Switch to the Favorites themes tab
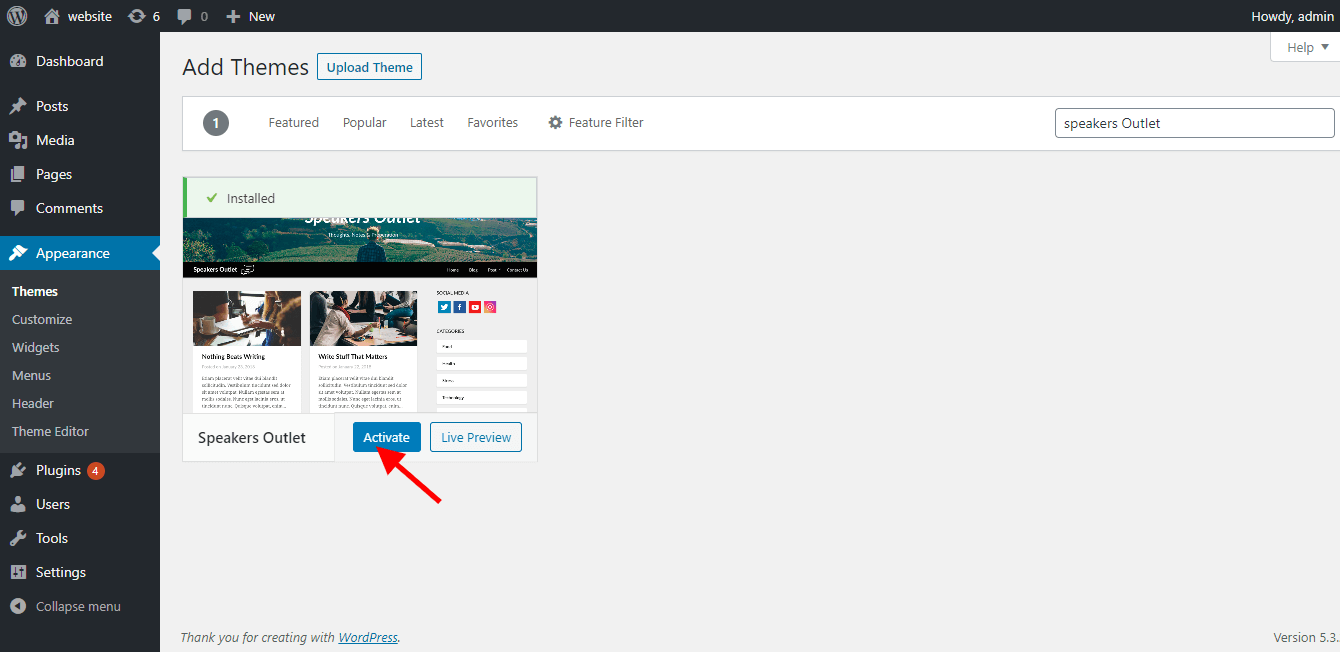The width and height of the screenshot is (1340, 652). [x=492, y=122]
